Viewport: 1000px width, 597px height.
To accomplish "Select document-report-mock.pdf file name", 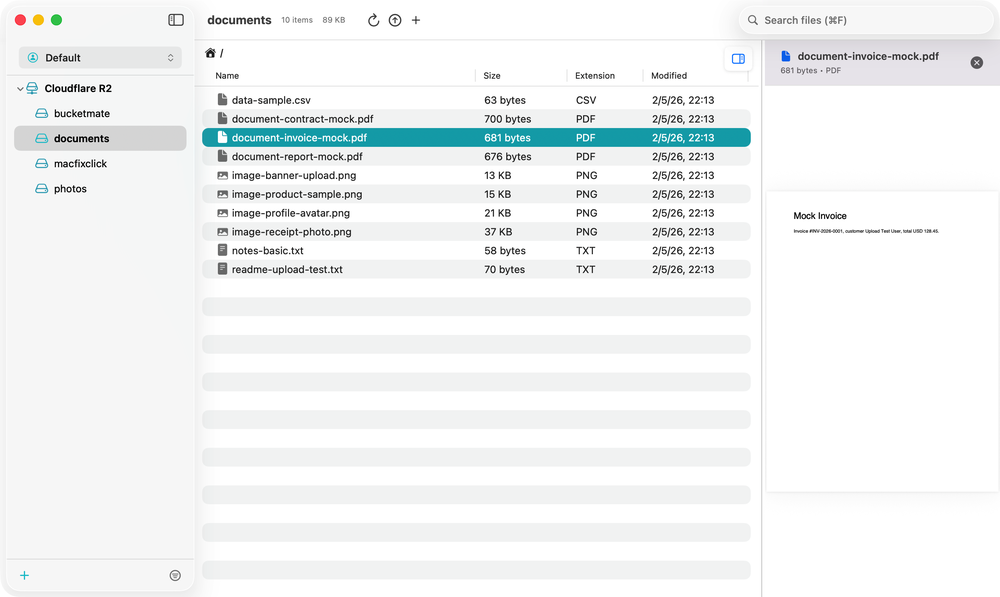I will [297, 157].
